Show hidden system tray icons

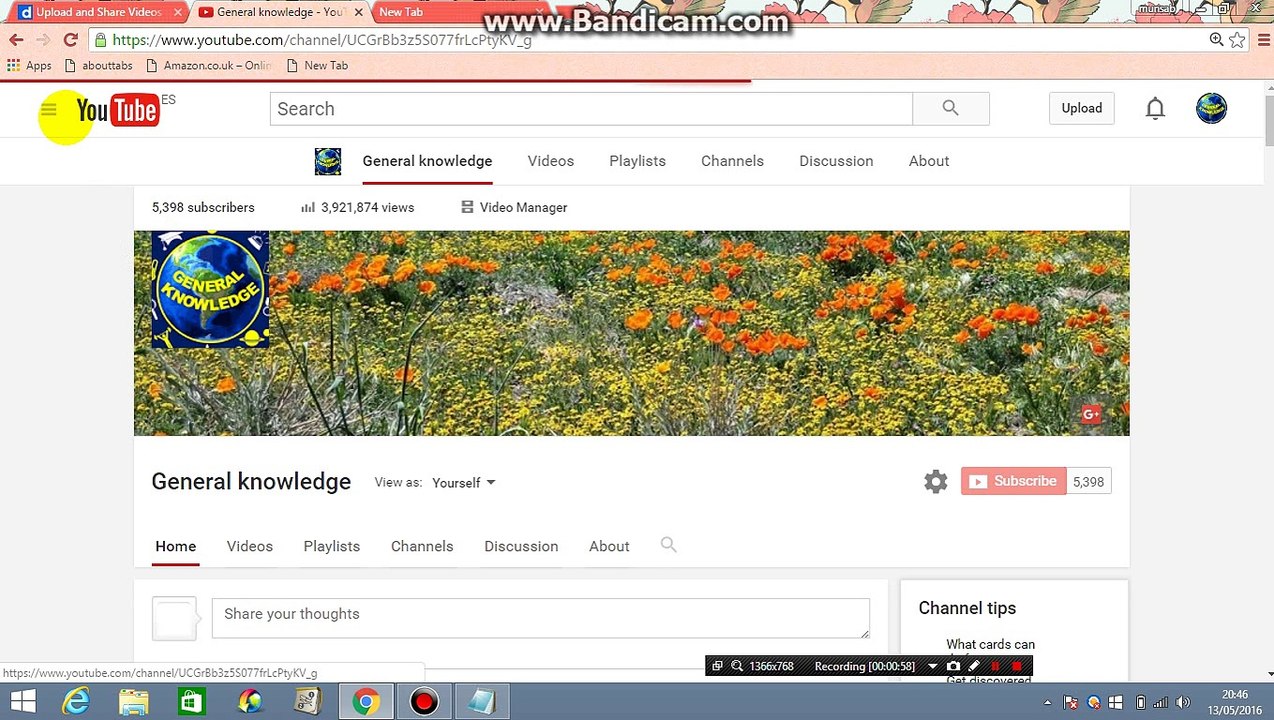click(x=1050, y=702)
